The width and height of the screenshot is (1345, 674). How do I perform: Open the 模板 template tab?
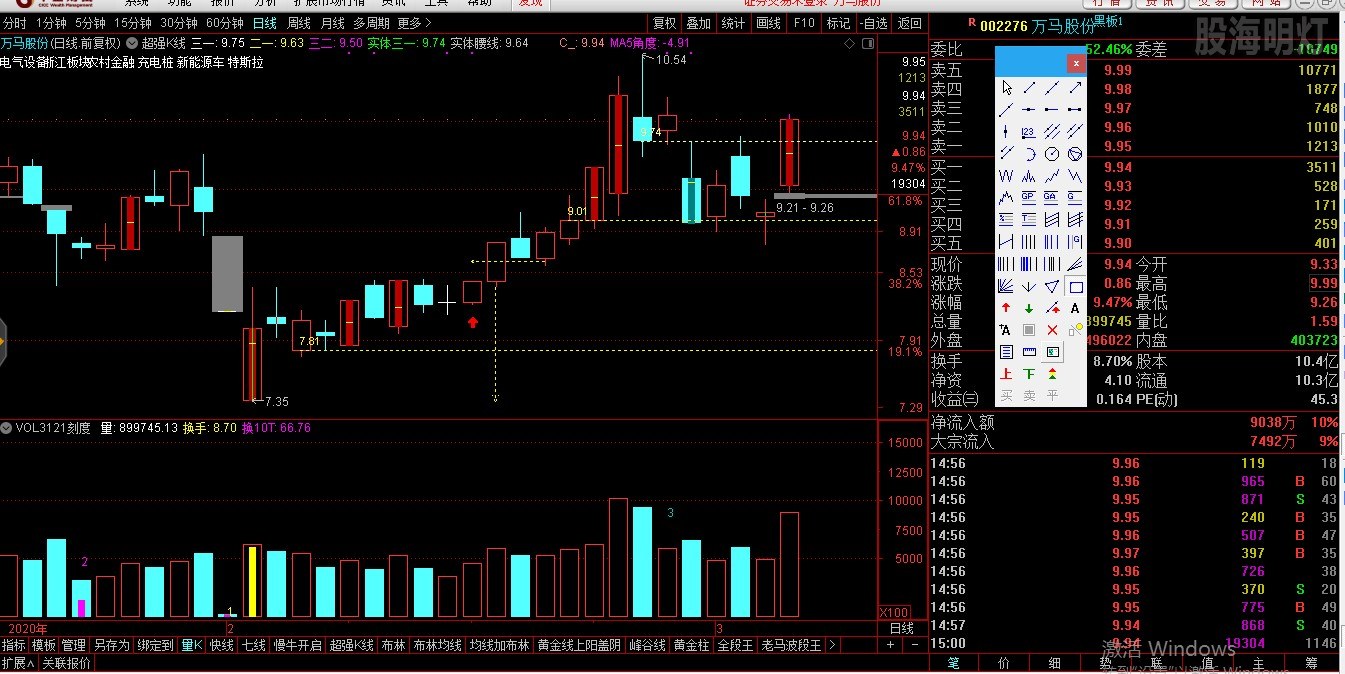point(43,645)
